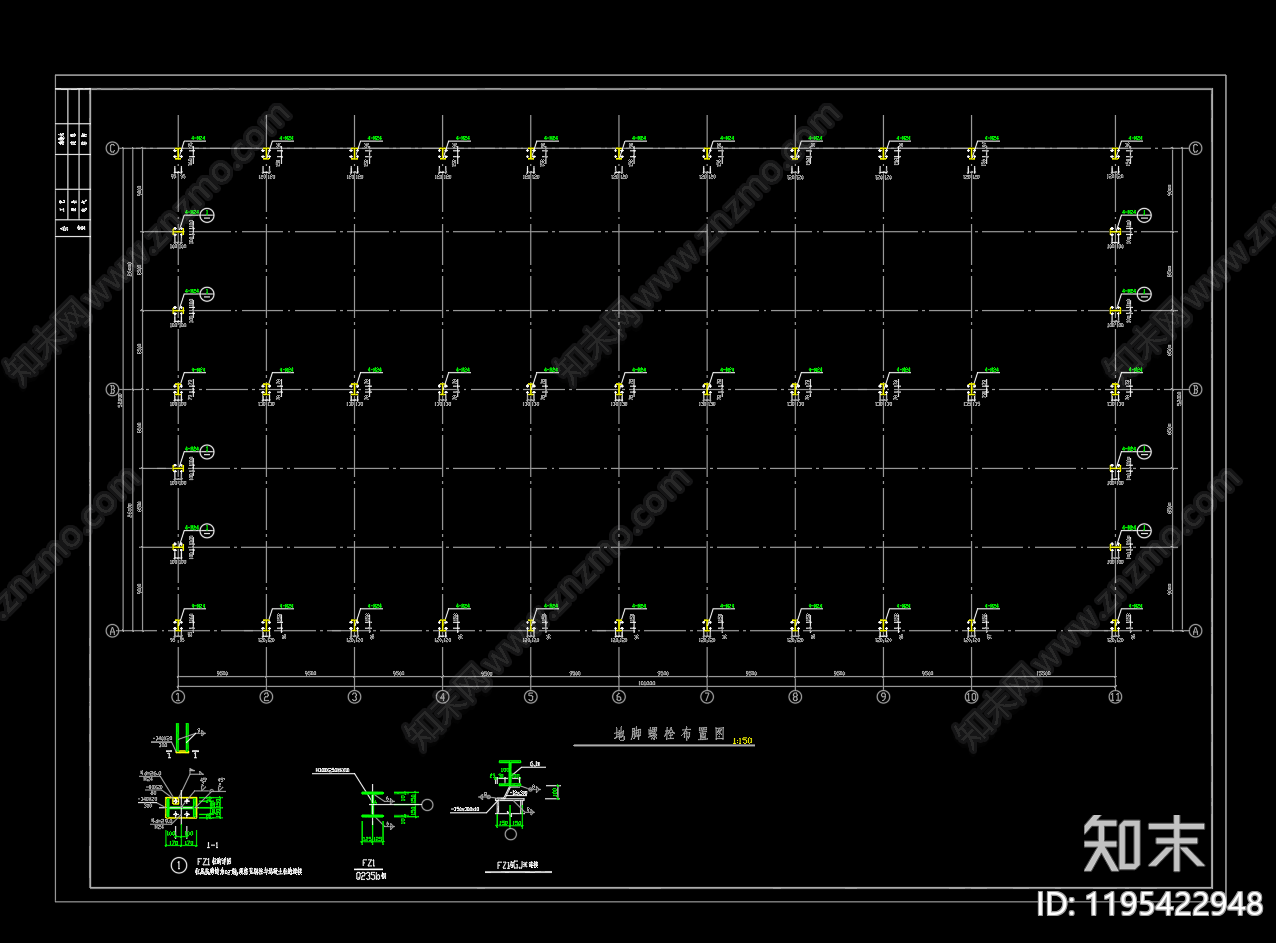Pick axis bubble A on the left side
This screenshot has width=1276, height=943.
point(112,631)
